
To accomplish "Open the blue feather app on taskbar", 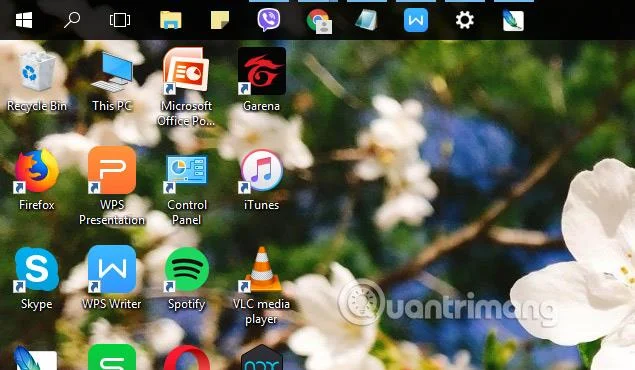I will [513, 20].
